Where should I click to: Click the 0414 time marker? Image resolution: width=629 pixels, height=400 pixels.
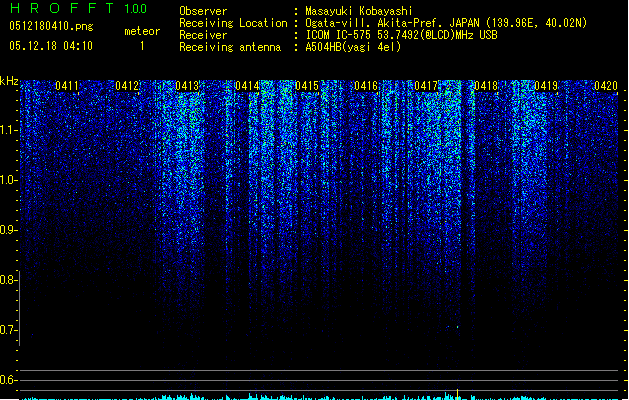coord(247,86)
